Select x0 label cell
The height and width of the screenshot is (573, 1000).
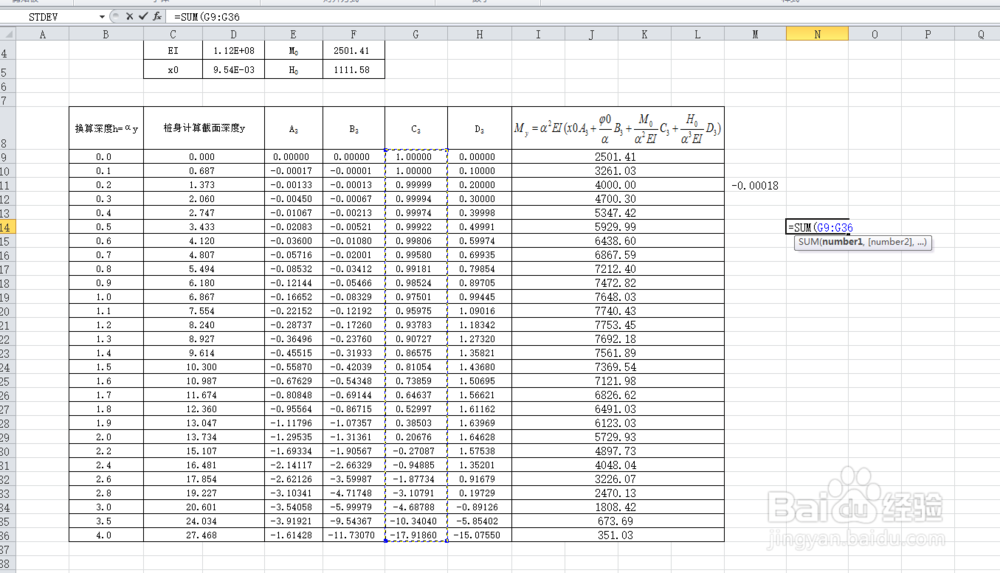[x=173, y=70]
